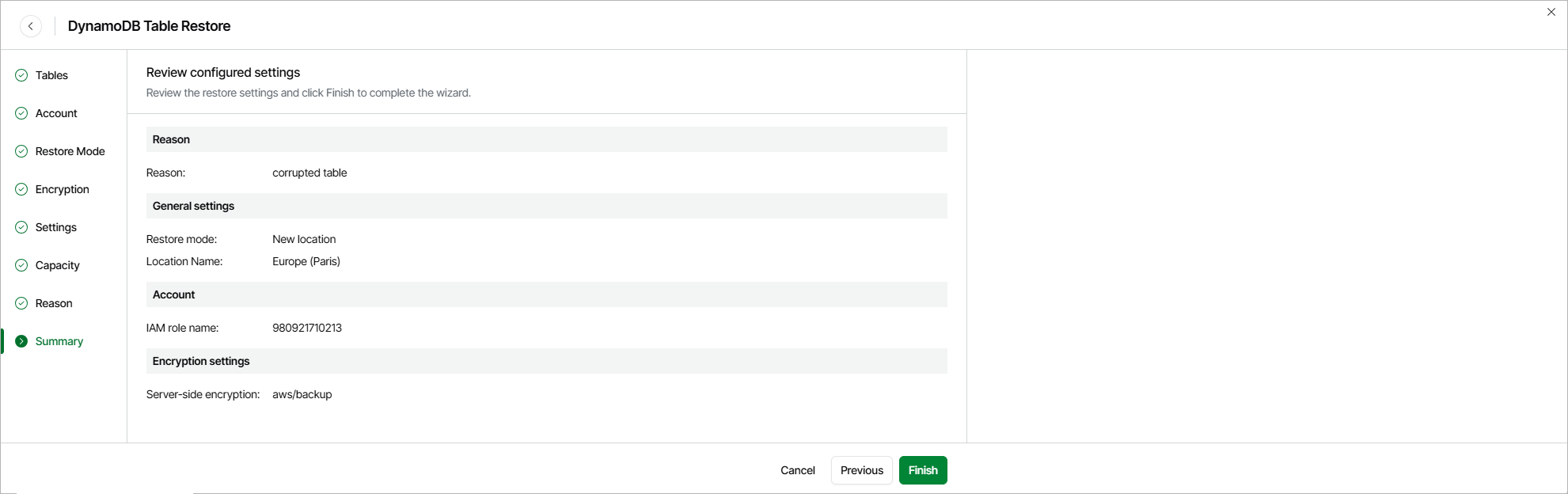Viewport: 1568px width, 494px height.
Task: Jump to the Encryption step
Action: (62, 189)
